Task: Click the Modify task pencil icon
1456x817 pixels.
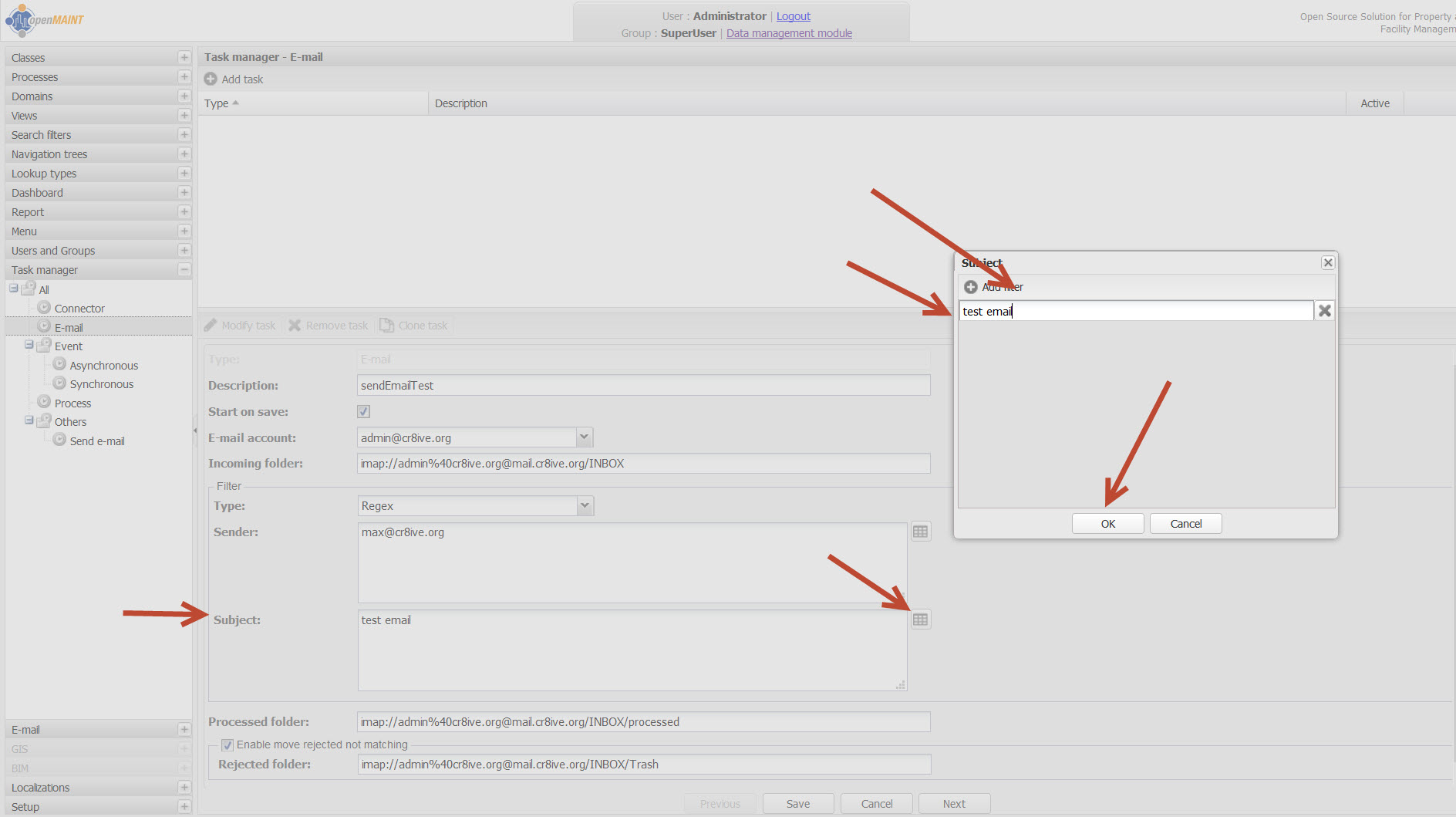Action: 211,326
